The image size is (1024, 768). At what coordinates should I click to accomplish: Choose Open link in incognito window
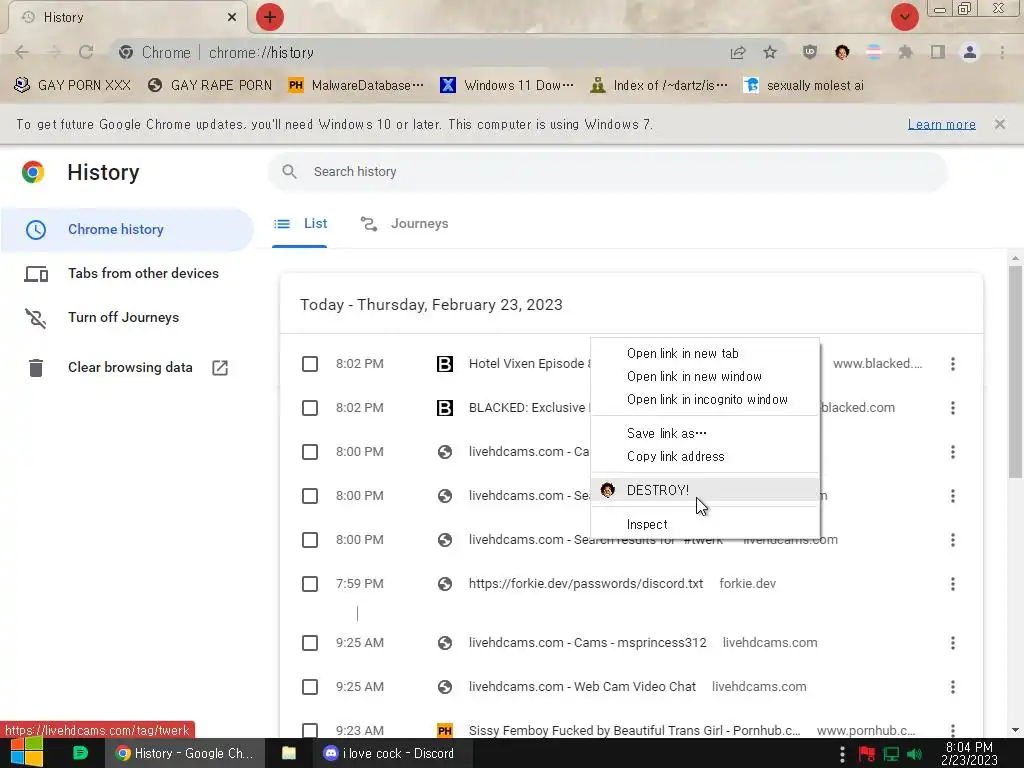click(705, 400)
